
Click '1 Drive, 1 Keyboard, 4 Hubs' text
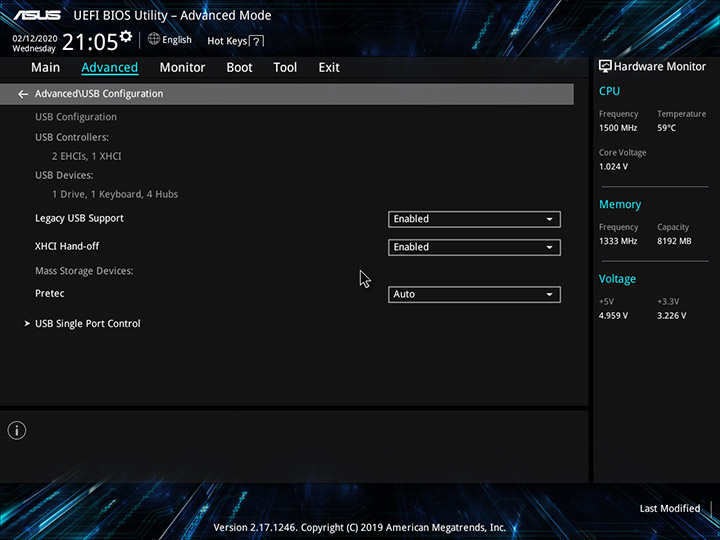click(x=115, y=194)
